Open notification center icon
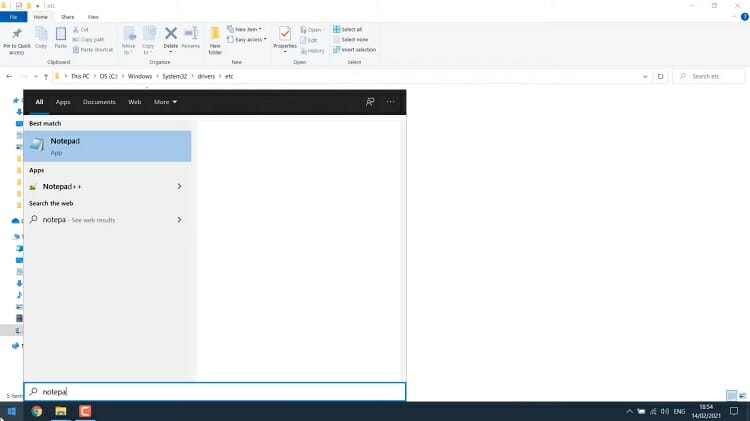Image resolution: width=750 pixels, height=421 pixels. tap(734, 411)
